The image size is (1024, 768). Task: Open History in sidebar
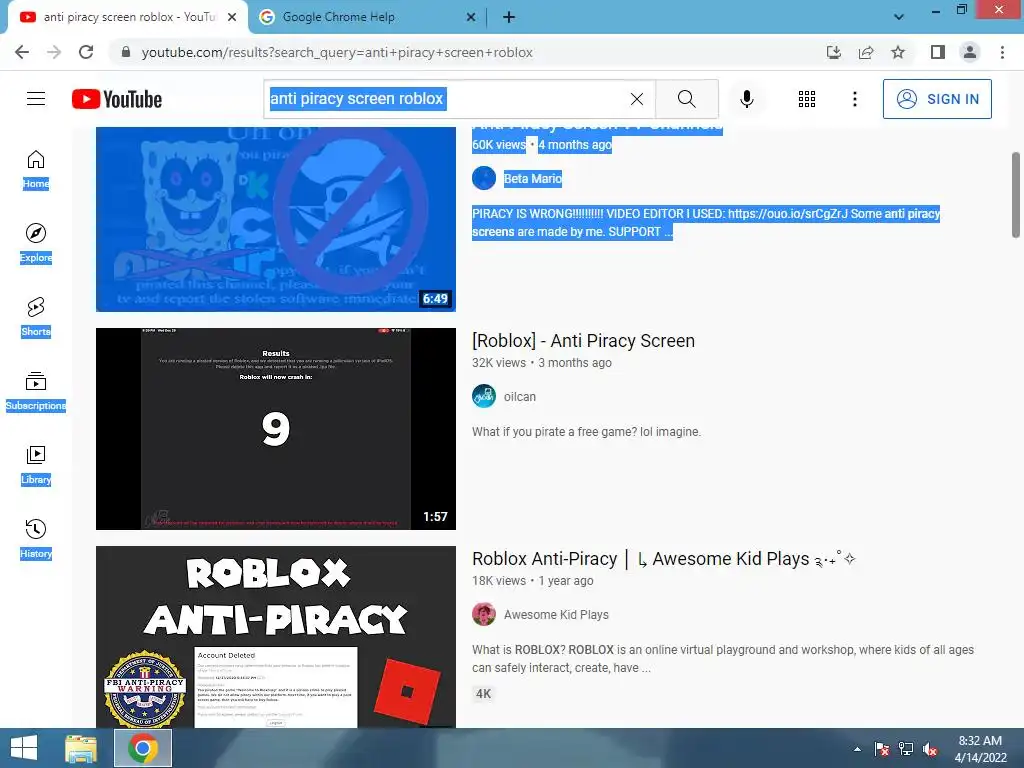(36, 539)
